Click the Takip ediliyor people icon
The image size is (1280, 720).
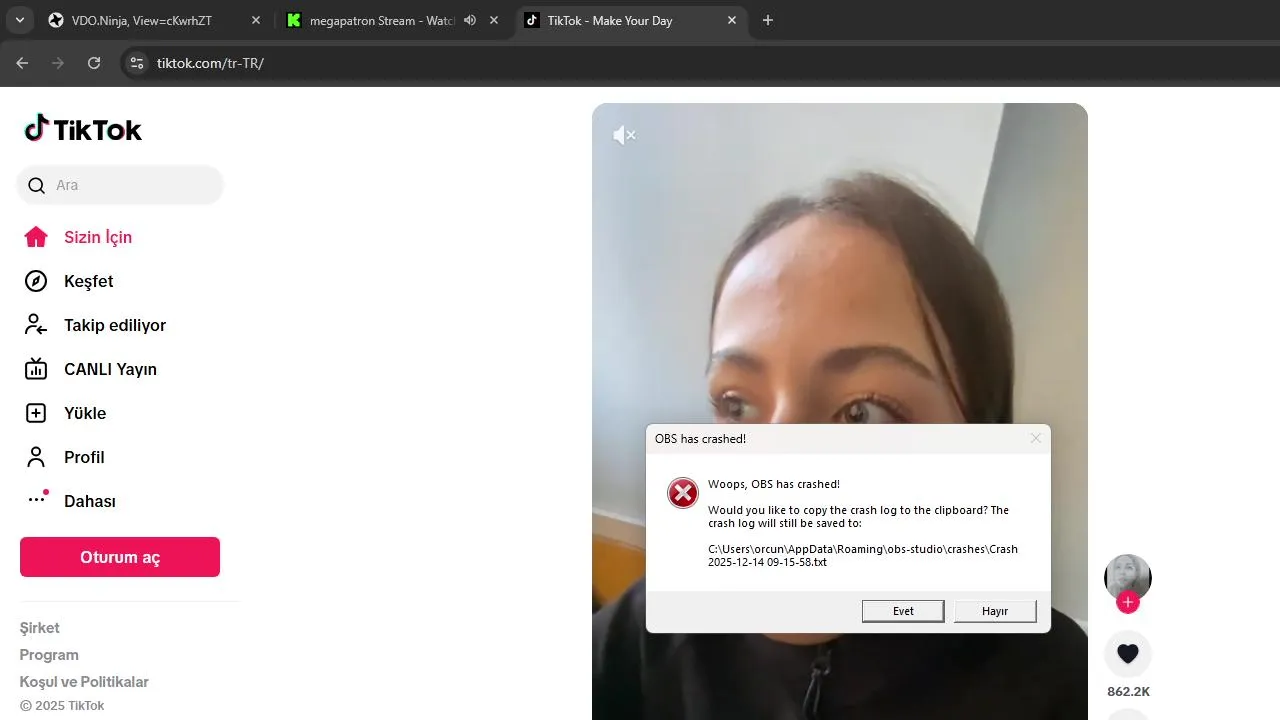(x=36, y=325)
